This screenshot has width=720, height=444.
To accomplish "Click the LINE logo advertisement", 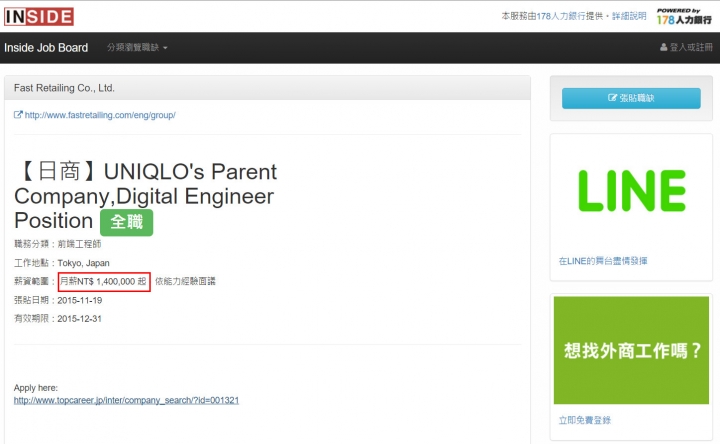I will [631, 191].
